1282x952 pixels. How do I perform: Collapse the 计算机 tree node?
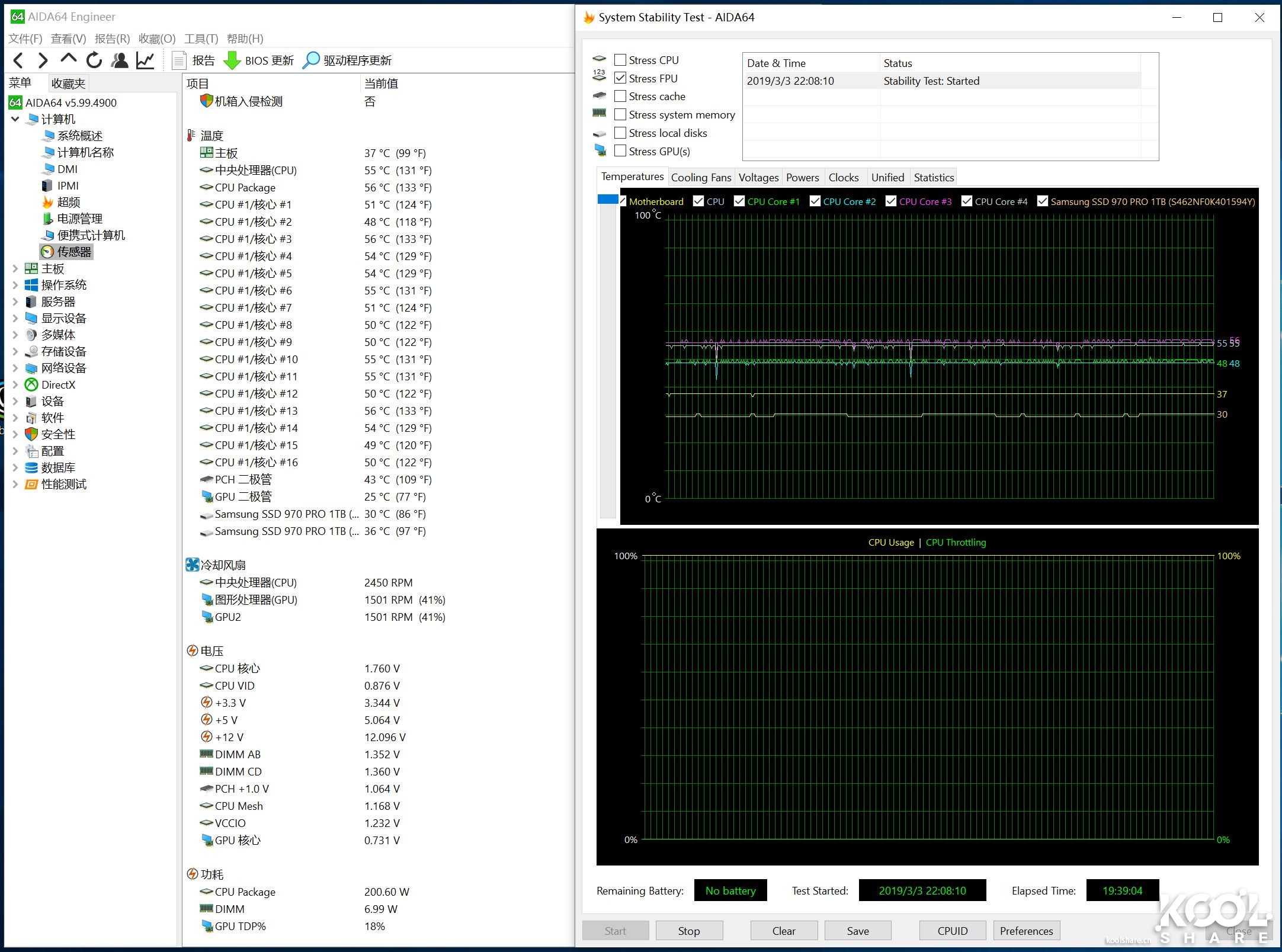15,119
